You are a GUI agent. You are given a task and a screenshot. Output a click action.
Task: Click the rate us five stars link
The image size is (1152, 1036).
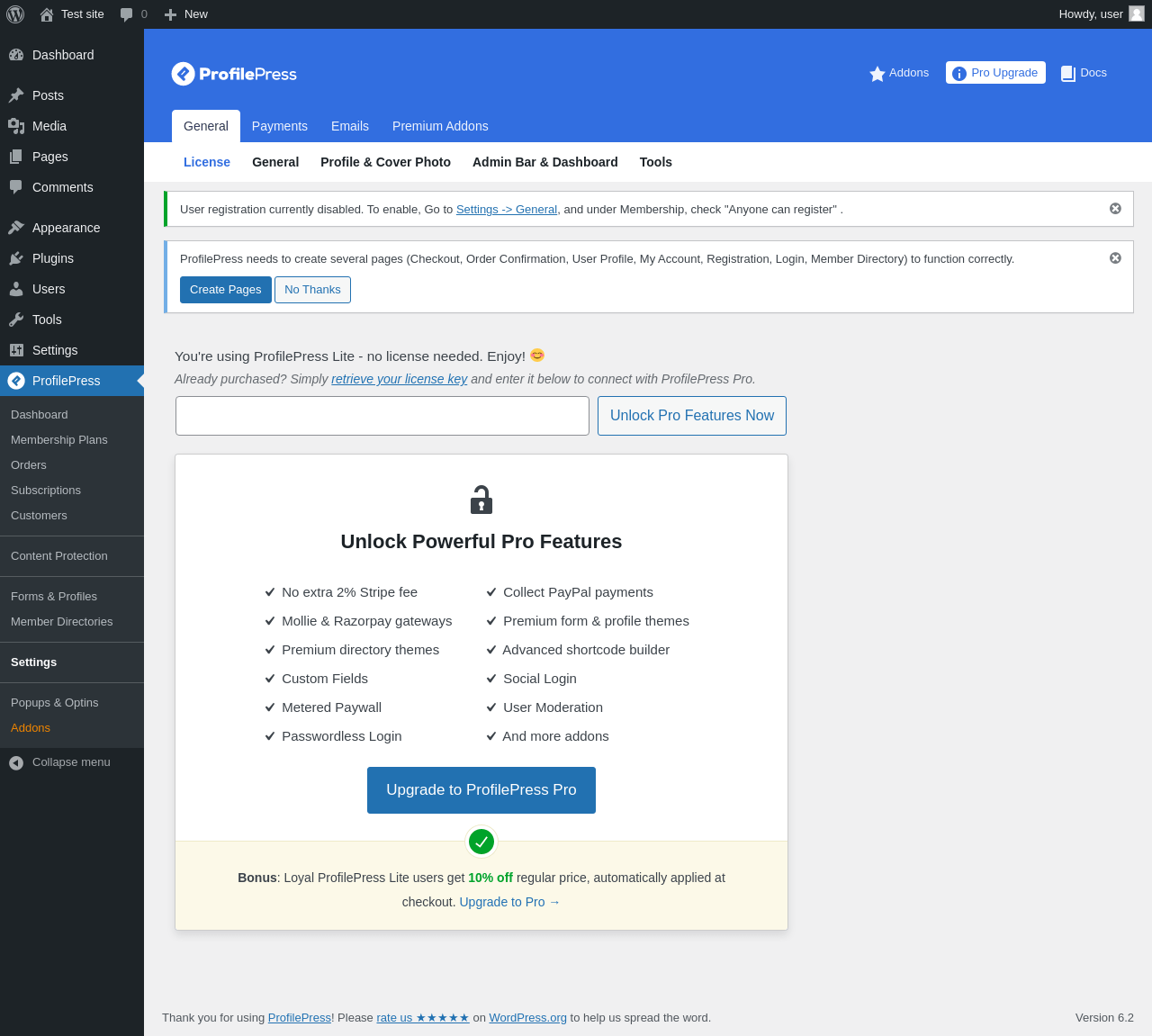tap(423, 1018)
